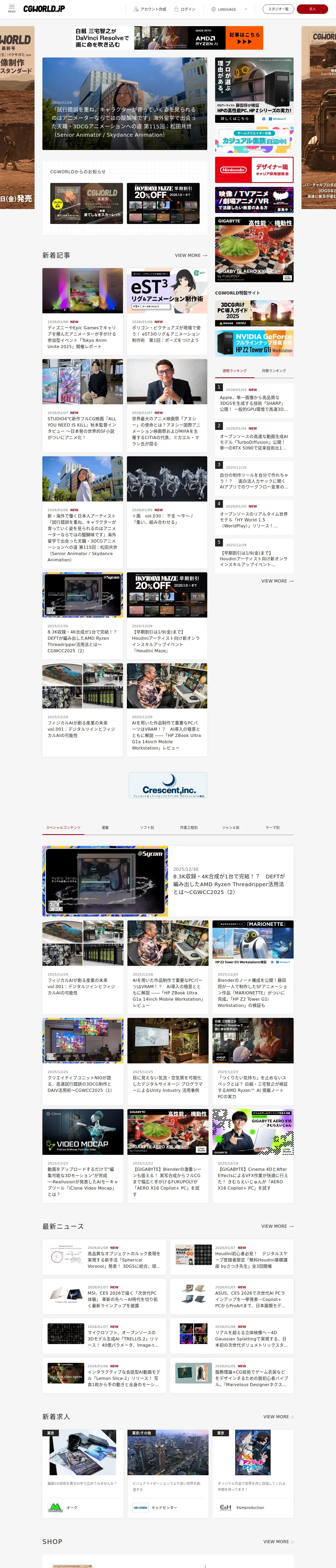Screen dimensions: 336x1568
Task: Click the キャドセンター company logo
Action: point(140,1508)
